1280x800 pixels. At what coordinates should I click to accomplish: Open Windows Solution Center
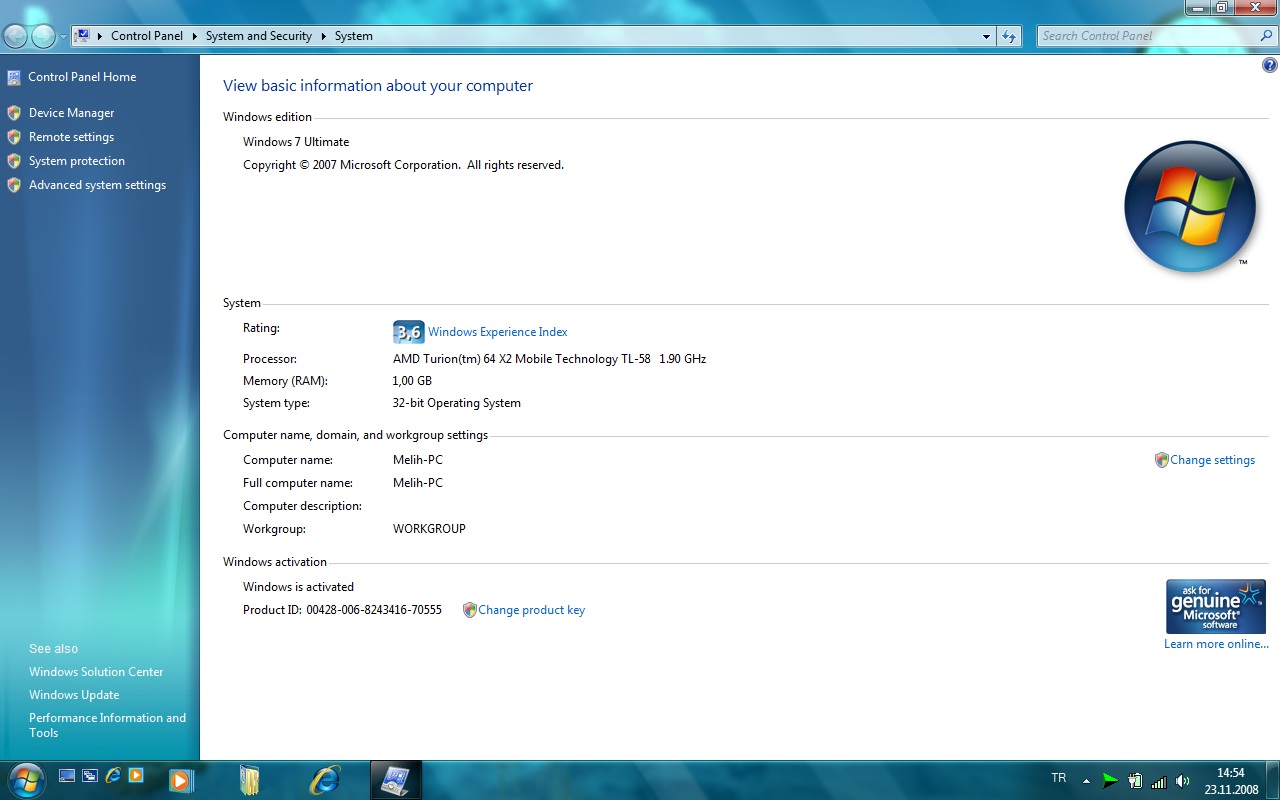point(96,672)
